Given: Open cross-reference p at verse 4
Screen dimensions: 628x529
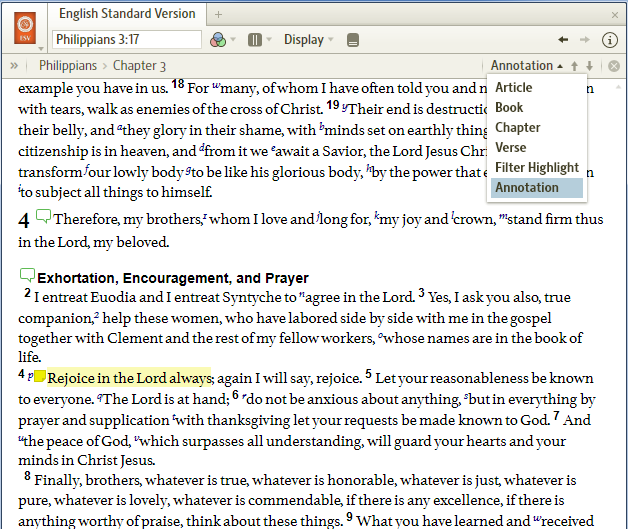Looking at the screenshot, I should point(30,376).
